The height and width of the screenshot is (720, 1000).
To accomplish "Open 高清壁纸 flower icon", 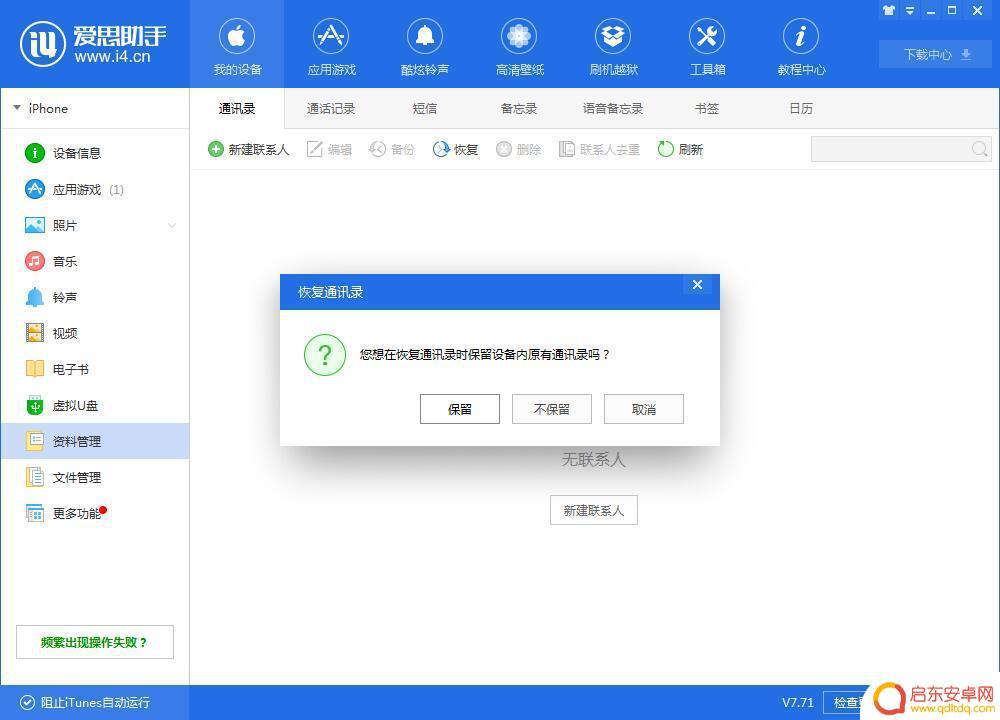I will tap(519, 36).
